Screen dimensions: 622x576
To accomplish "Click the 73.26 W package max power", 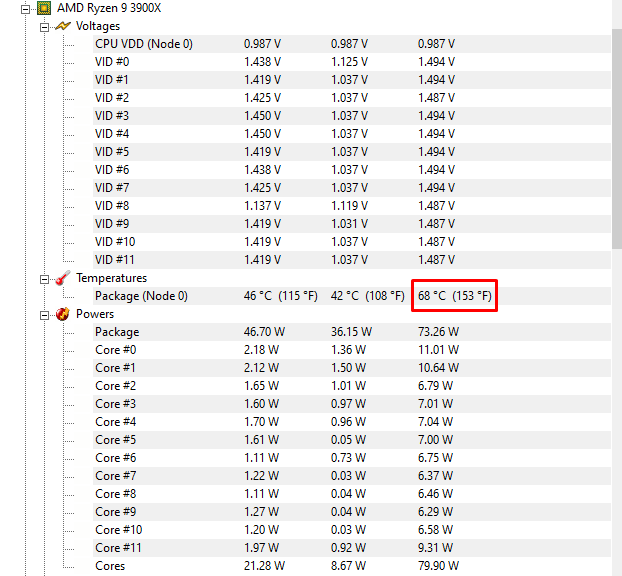I will [x=438, y=332].
